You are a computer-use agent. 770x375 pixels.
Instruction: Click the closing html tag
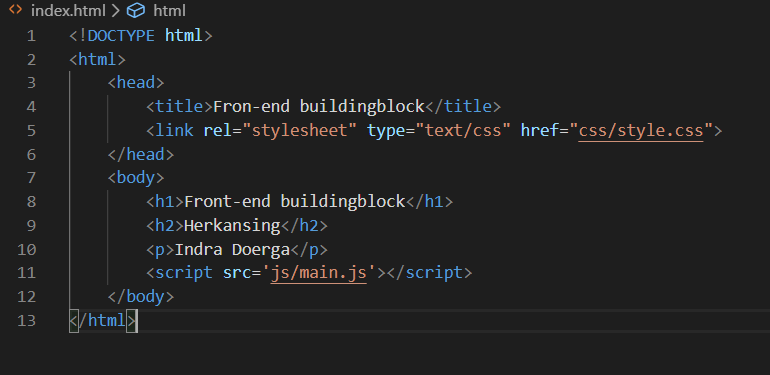click(x=103, y=321)
